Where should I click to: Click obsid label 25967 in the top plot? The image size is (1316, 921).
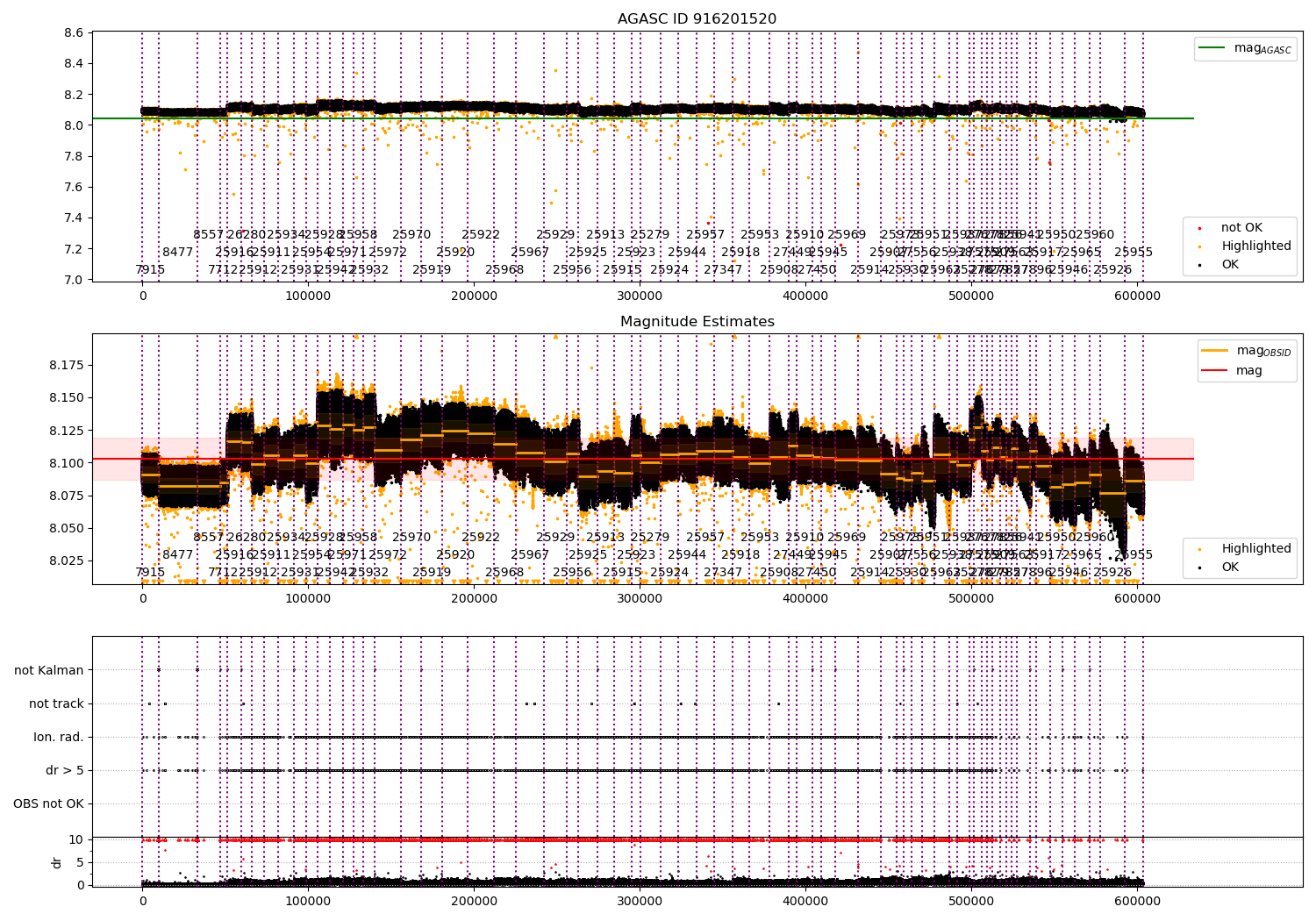tap(530, 252)
